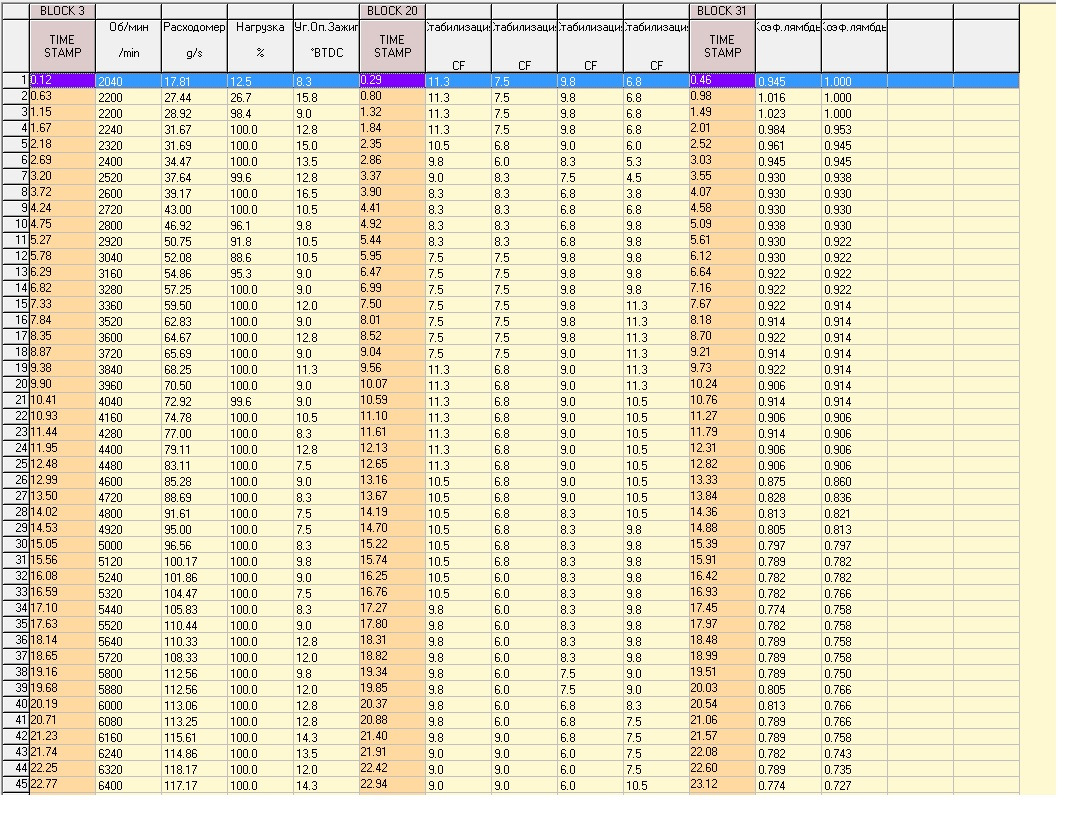Click row number 1 header
The height and width of the screenshot is (820, 1079).
[14, 80]
